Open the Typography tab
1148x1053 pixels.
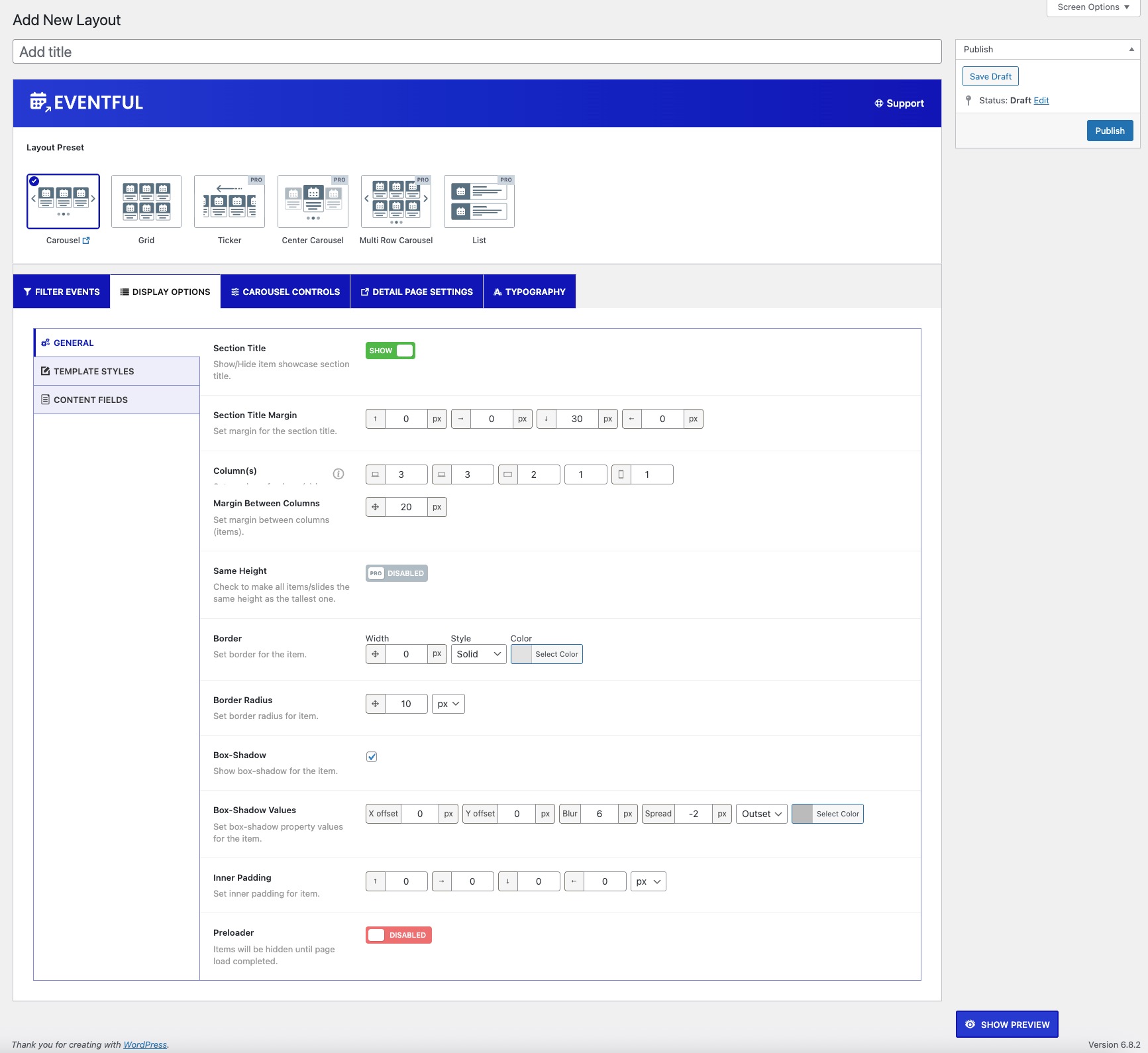529,292
